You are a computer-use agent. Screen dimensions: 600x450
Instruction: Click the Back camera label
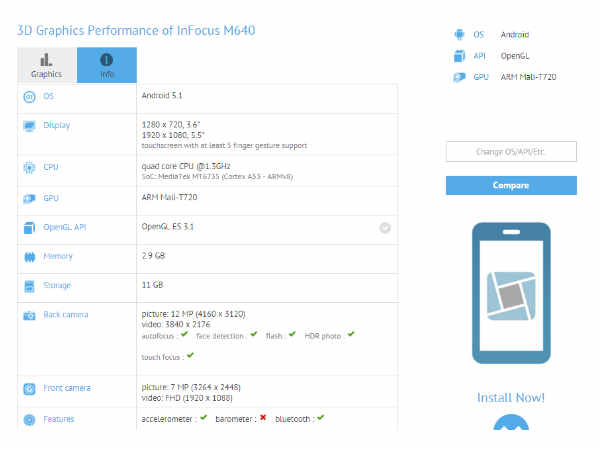66,315
